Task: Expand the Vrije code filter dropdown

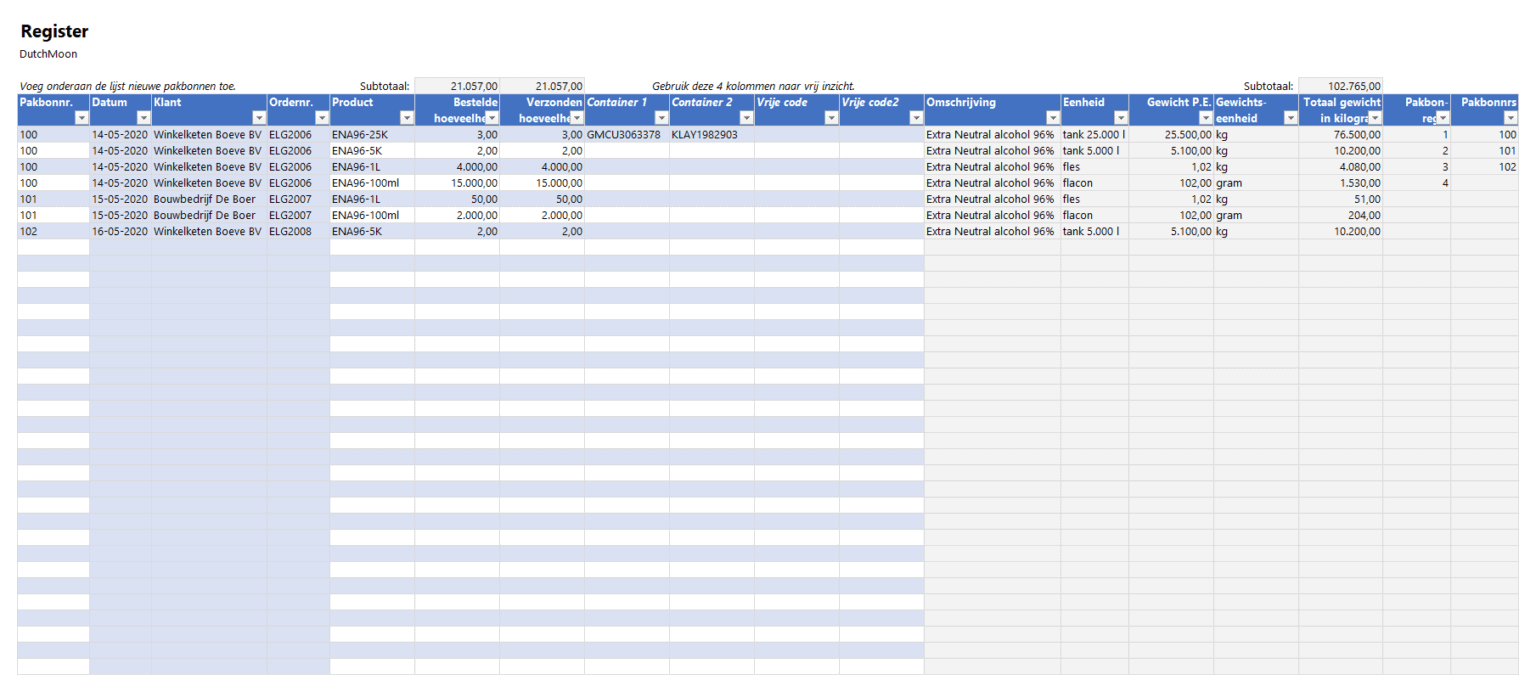Action: 832,118
